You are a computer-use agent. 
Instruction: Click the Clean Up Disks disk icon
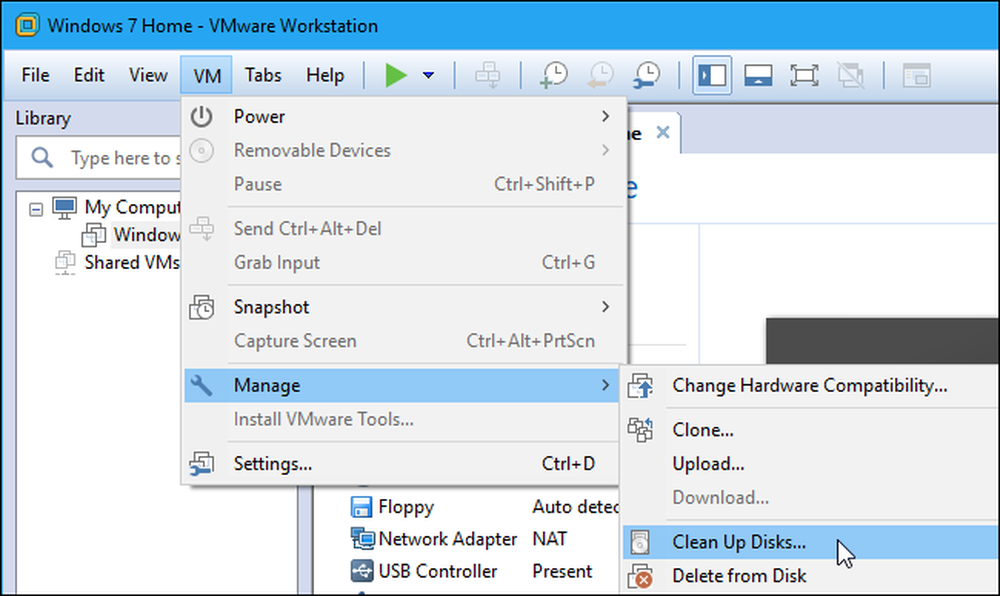point(640,542)
